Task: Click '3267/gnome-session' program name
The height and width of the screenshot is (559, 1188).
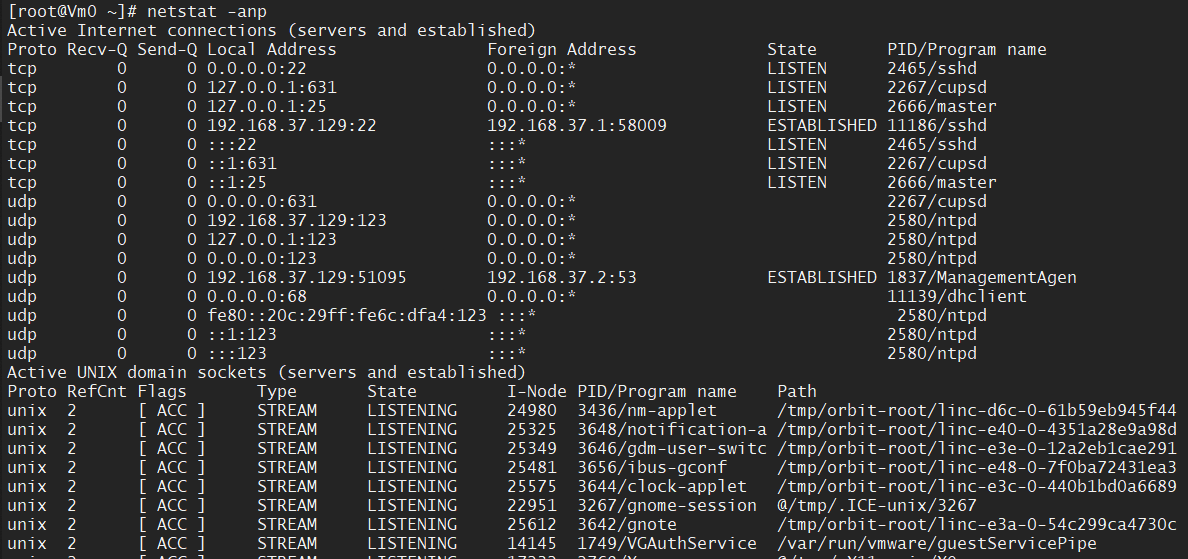Action: (667, 505)
